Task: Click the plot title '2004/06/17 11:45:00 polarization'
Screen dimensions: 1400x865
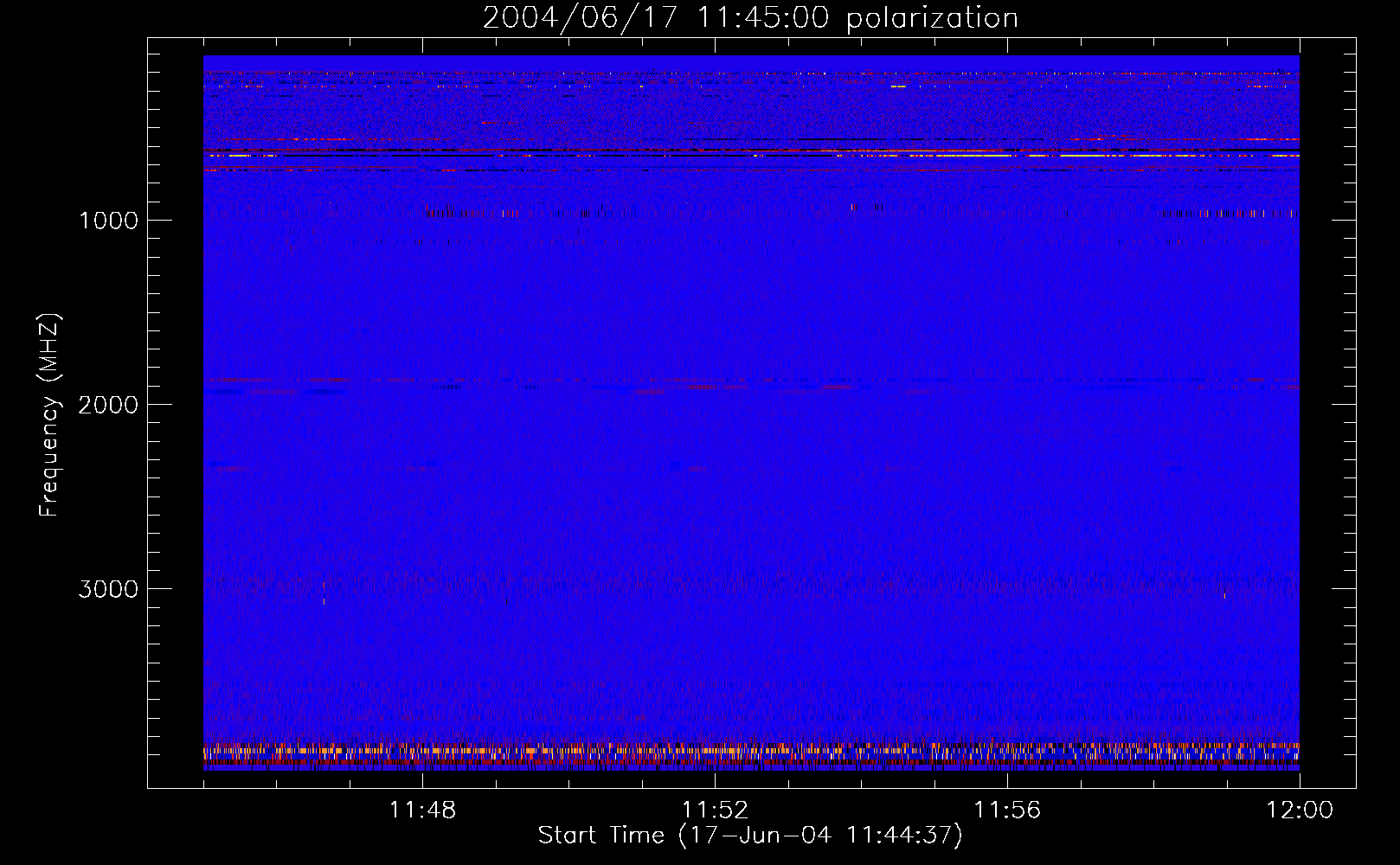Action: coord(750,18)
